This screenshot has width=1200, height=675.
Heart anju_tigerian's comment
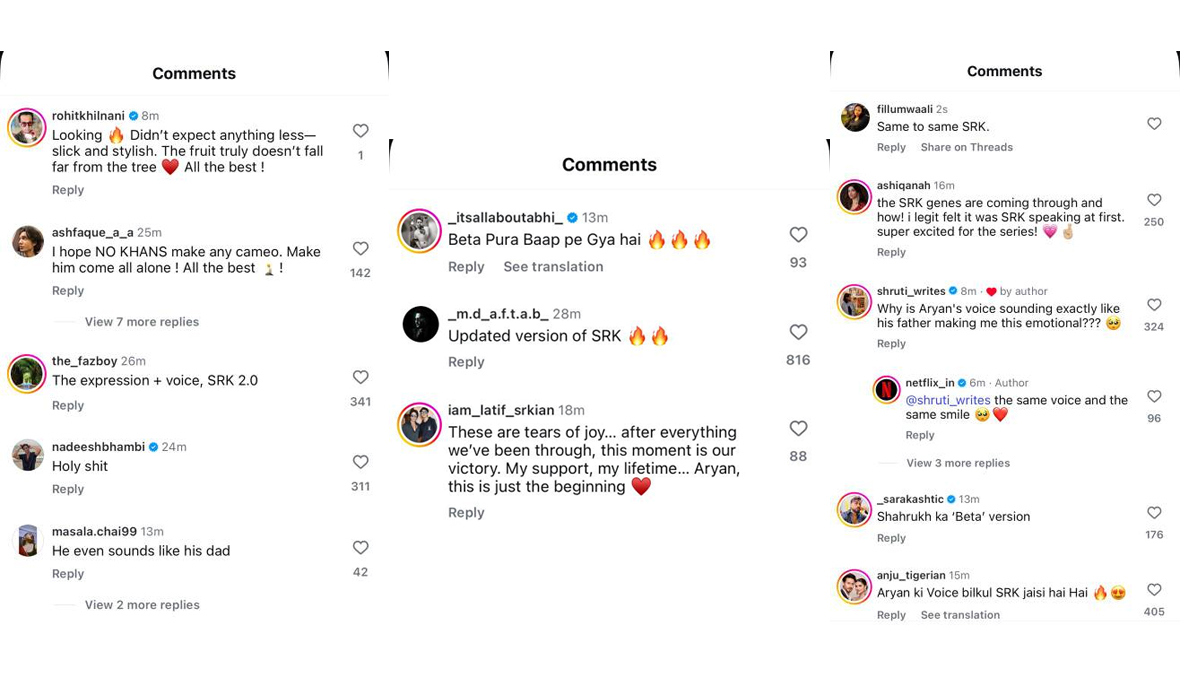point(1154,590)
